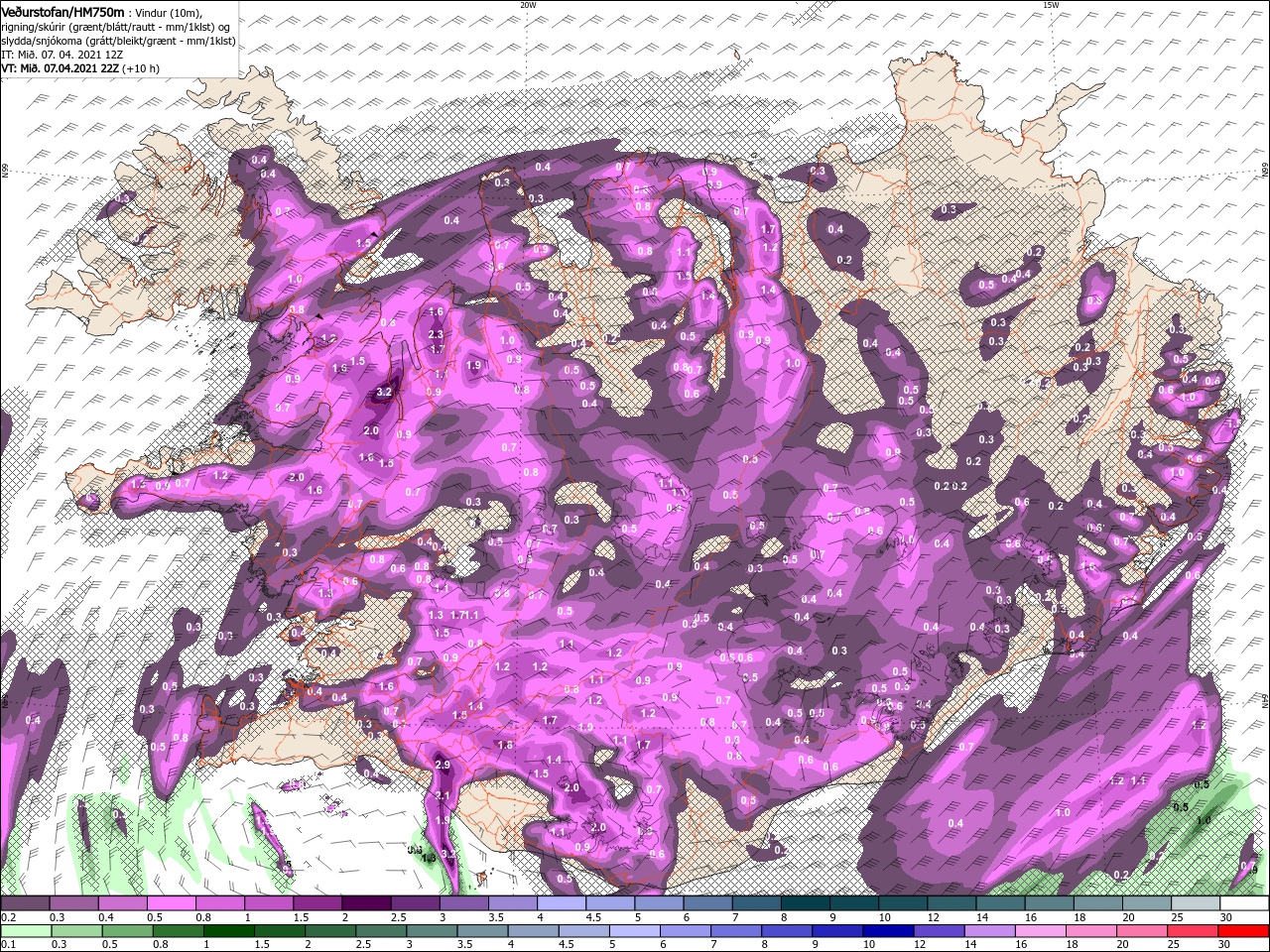Select the bright magenta 0.5 swatch, upper legend row

(171, 903)
